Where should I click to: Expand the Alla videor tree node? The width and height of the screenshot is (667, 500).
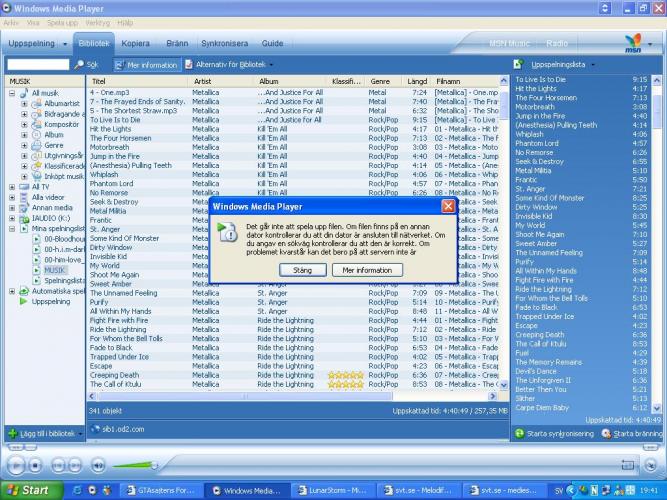12,197
